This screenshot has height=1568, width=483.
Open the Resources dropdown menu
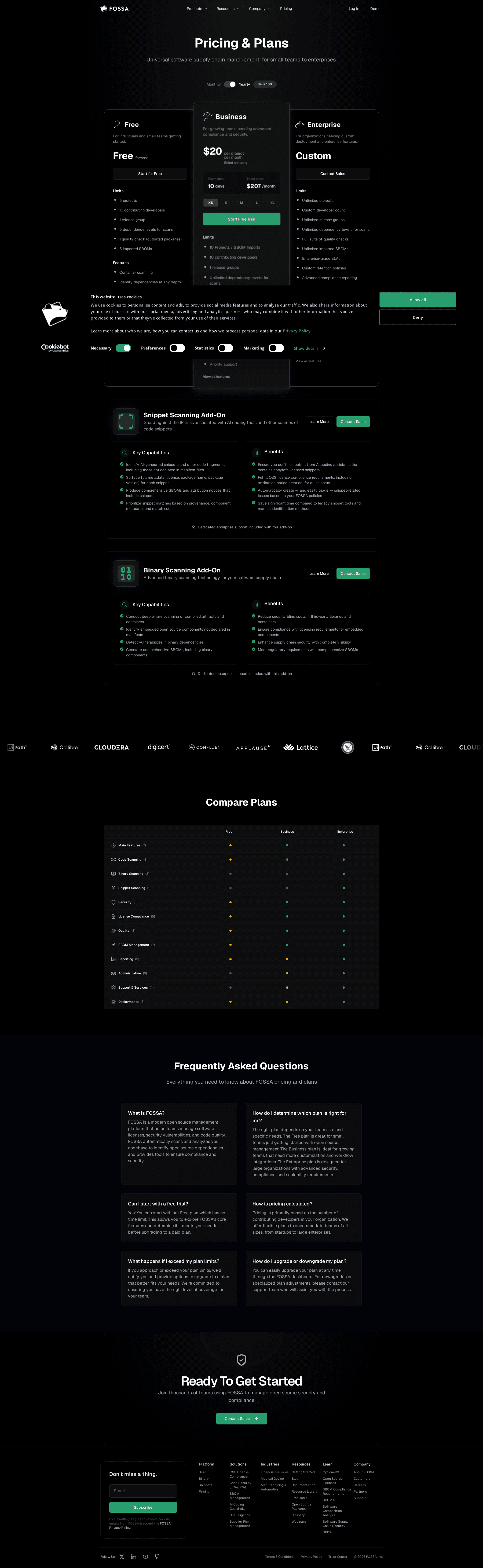[x=228, y=9]
